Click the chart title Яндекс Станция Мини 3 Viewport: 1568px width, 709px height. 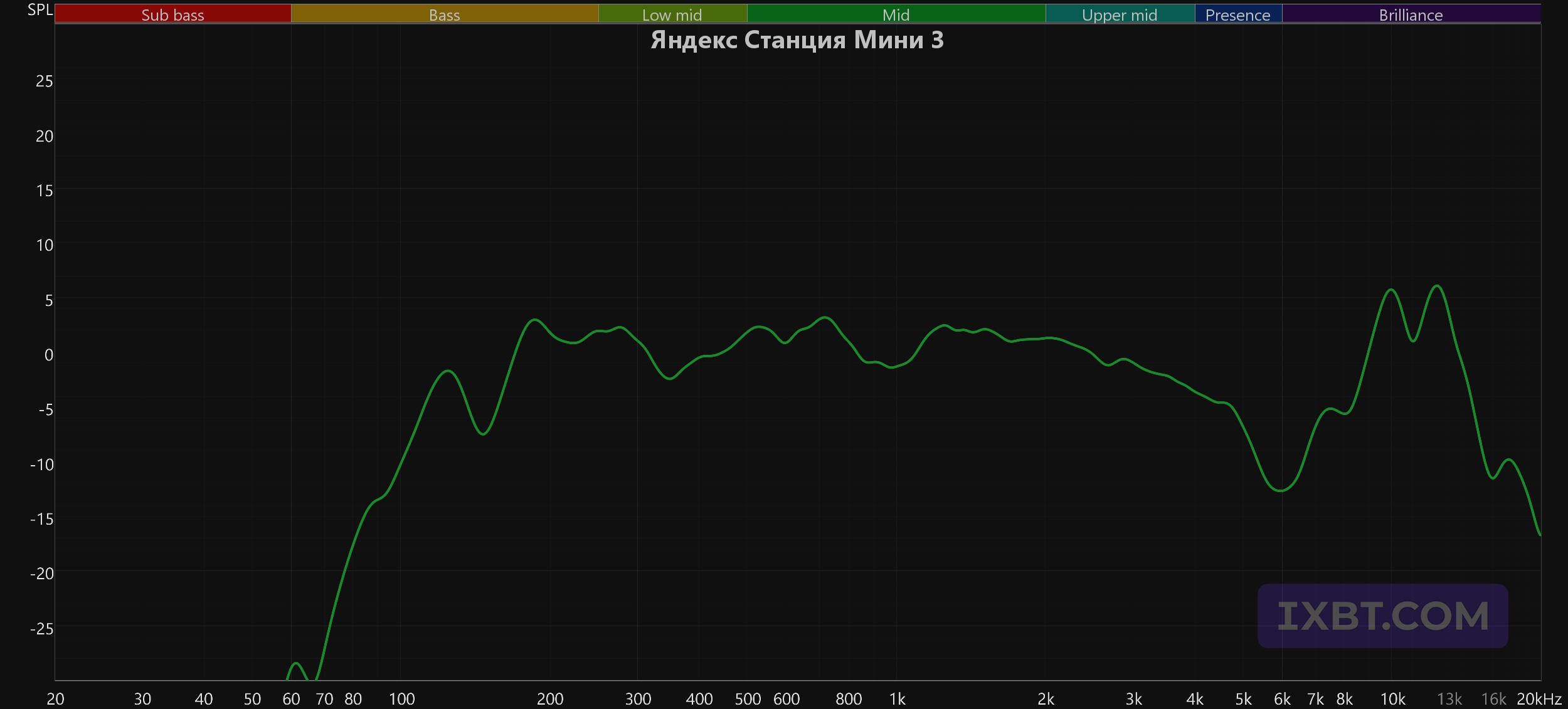pyautogui.click(x=797, y=40)
